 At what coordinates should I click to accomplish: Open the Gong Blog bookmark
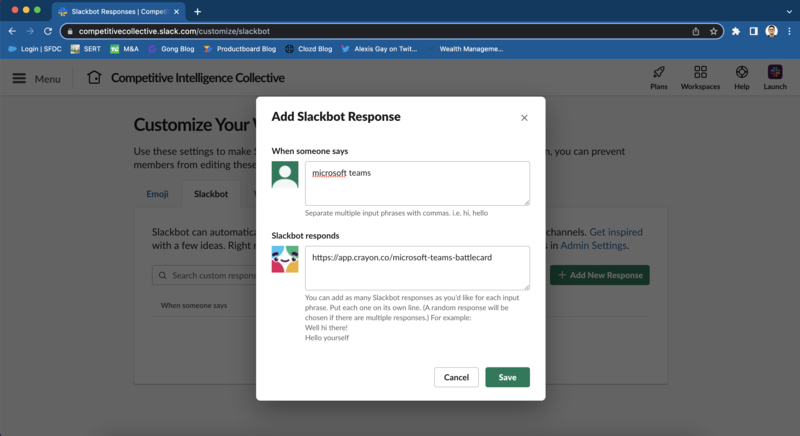coord(173,48)
